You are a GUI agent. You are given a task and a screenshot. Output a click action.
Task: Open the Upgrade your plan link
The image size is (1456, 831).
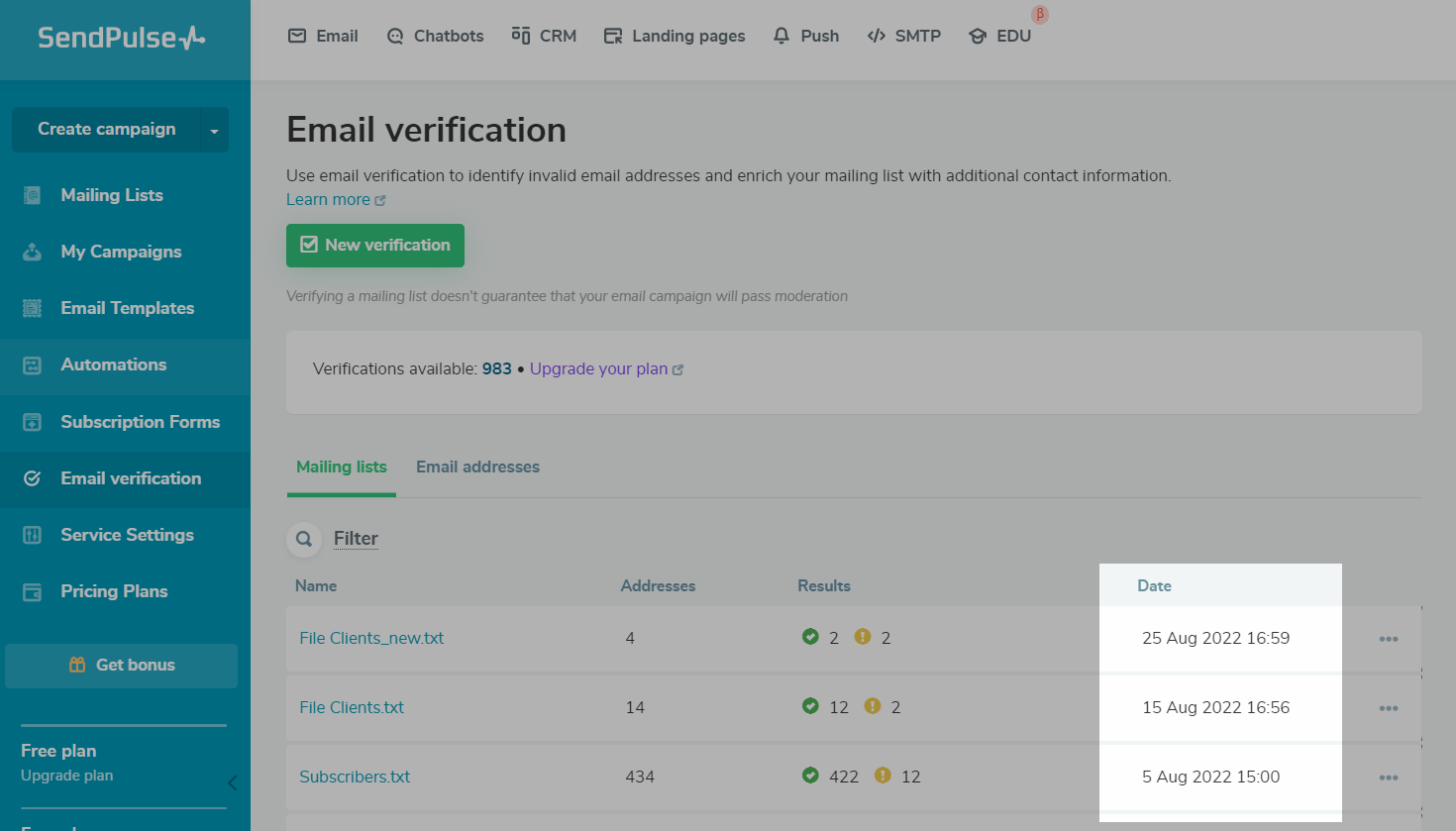(x=599, y=368)
